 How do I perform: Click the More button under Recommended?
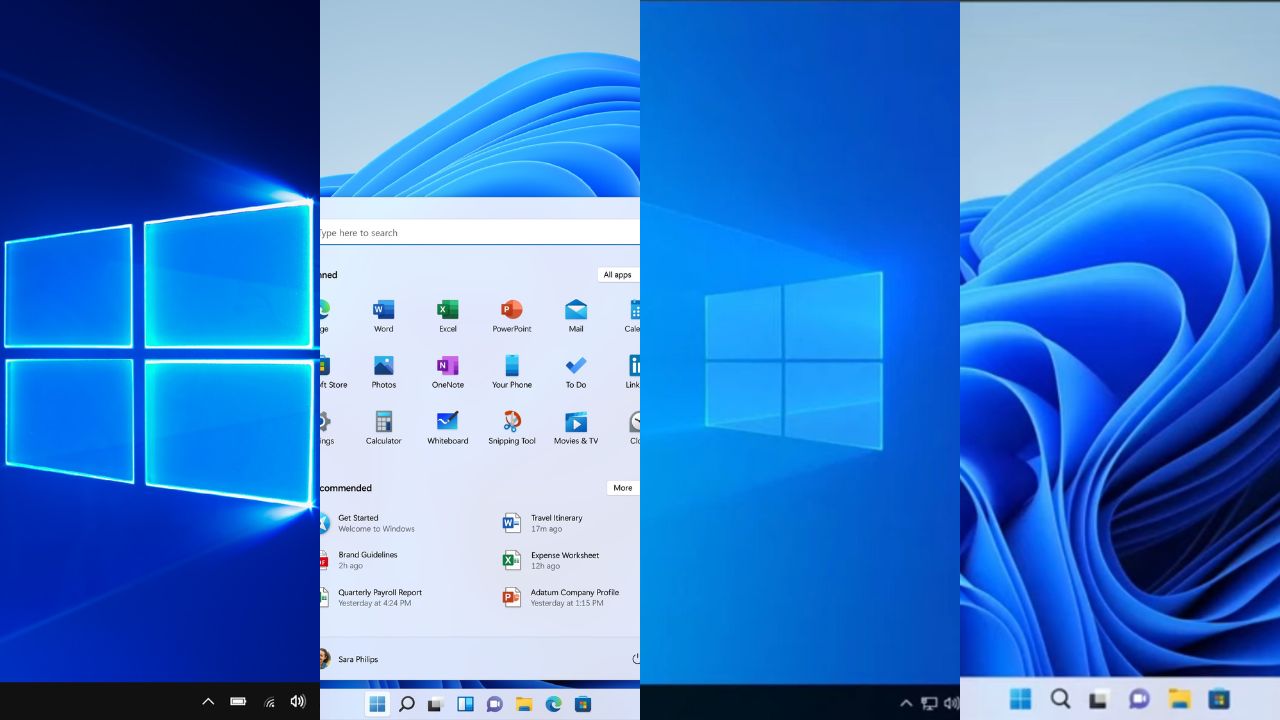coord(623,488)
